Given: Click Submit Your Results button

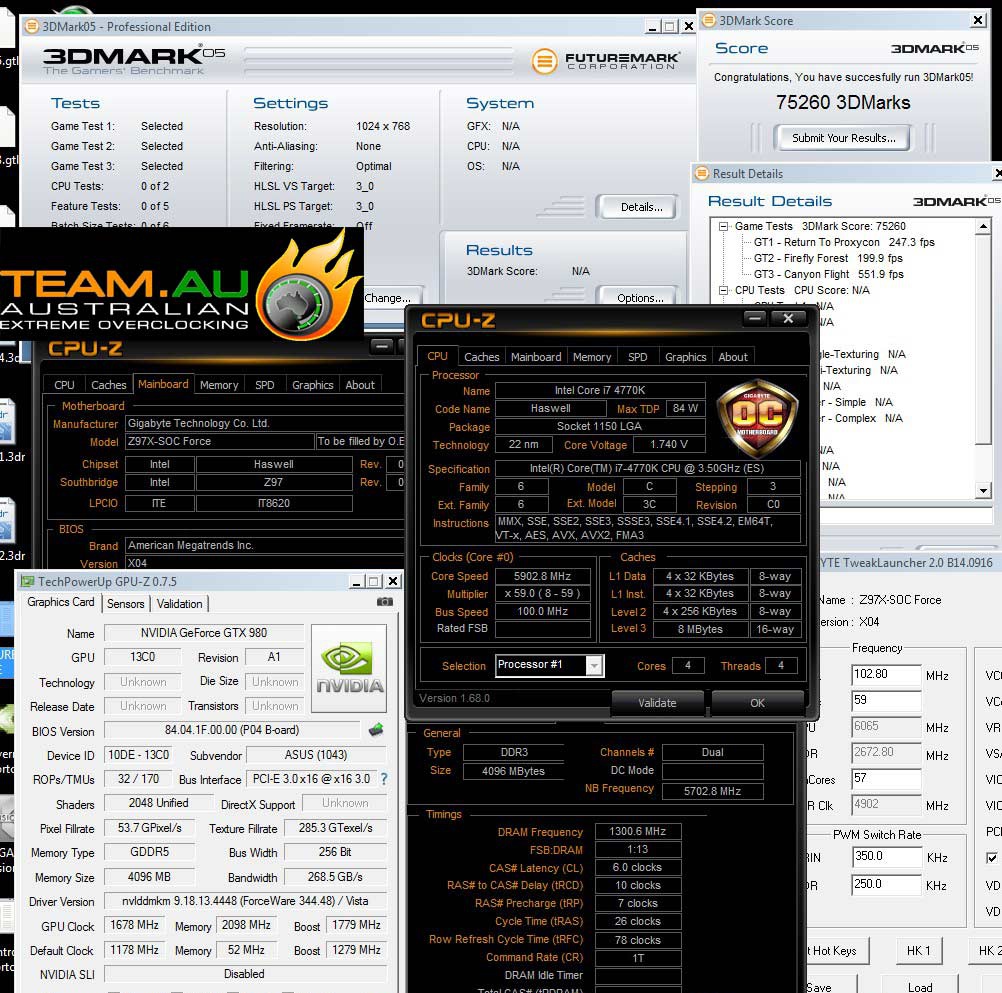Looking at the screenshot, I should [x=843, y=137].
